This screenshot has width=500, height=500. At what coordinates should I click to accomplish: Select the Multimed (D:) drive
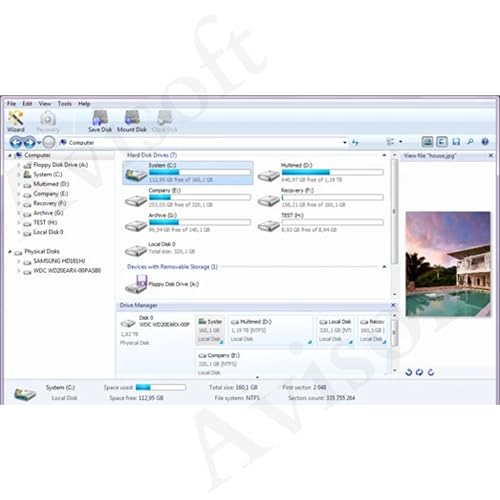321,173
